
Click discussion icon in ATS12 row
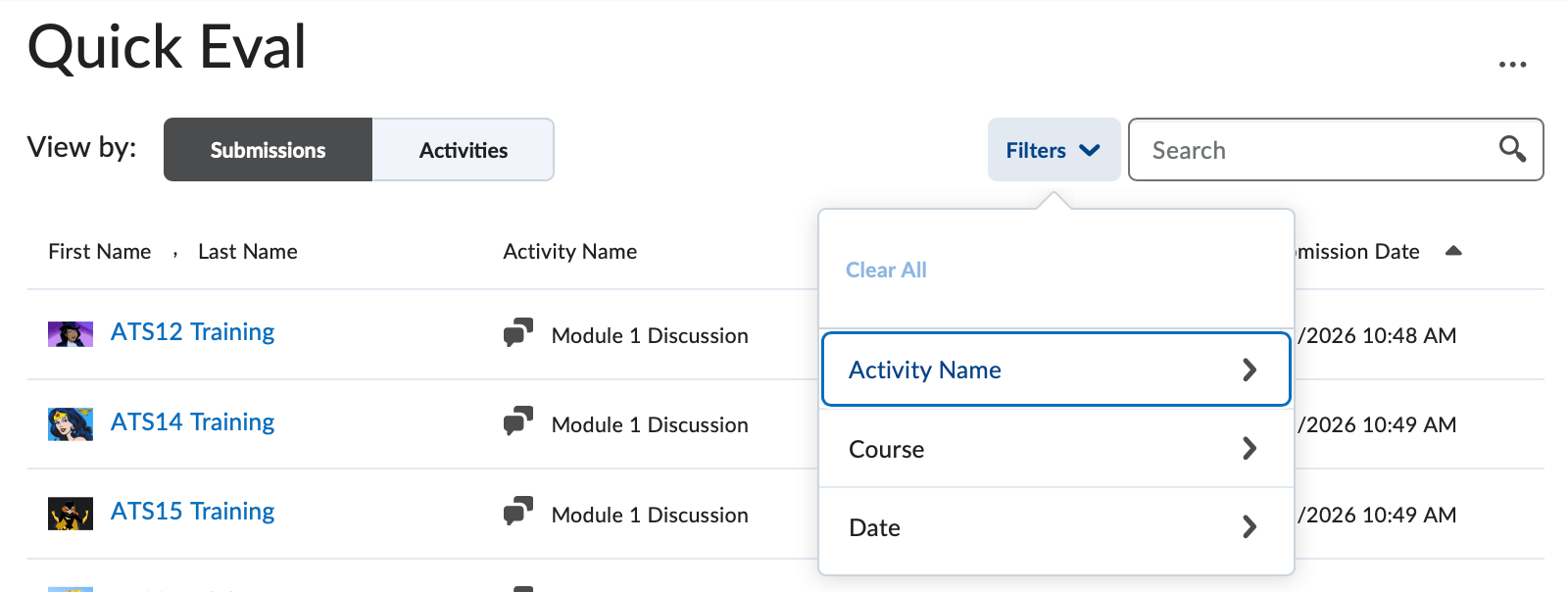(x=518, y=332)
